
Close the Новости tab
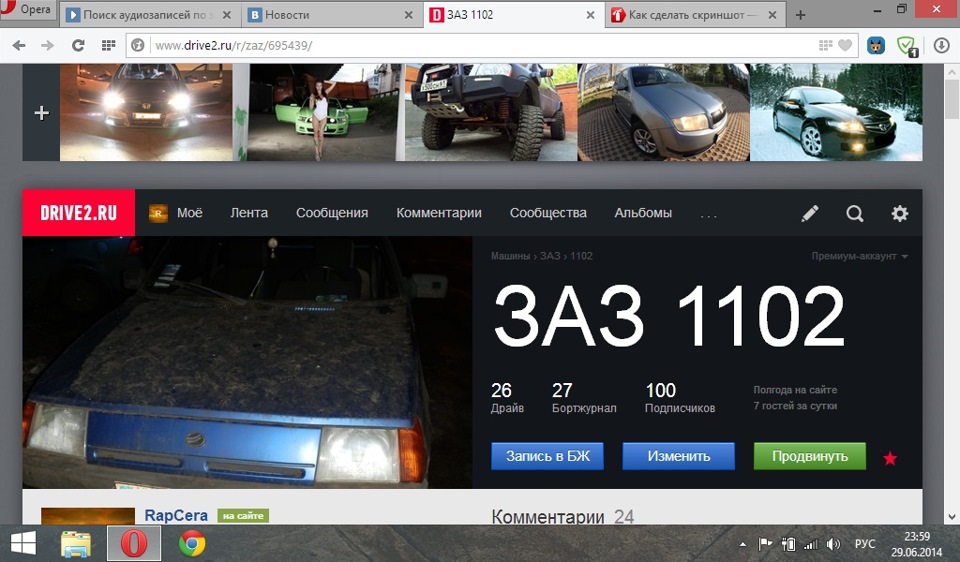coord(408,15)
